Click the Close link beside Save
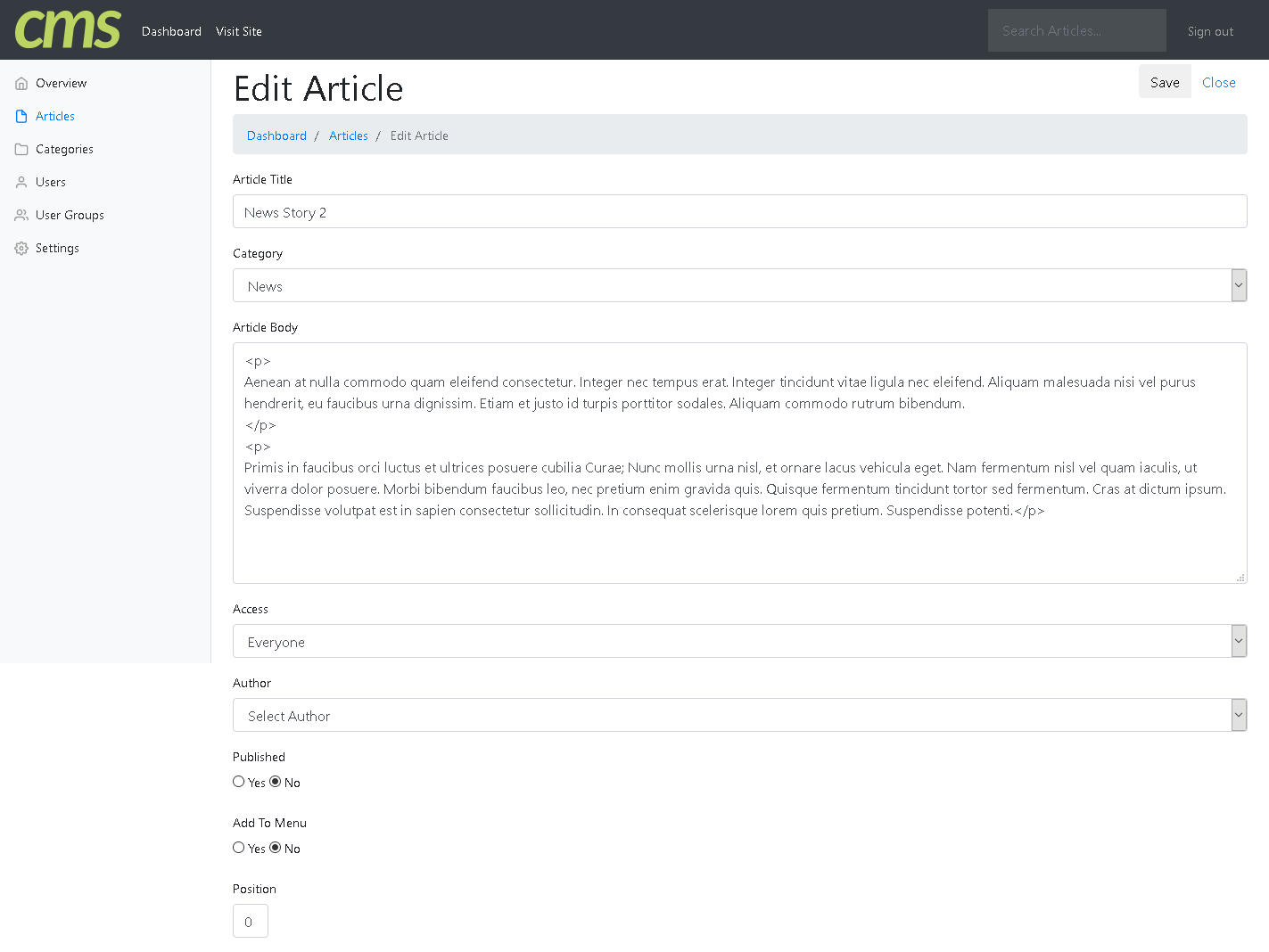 1218,82
